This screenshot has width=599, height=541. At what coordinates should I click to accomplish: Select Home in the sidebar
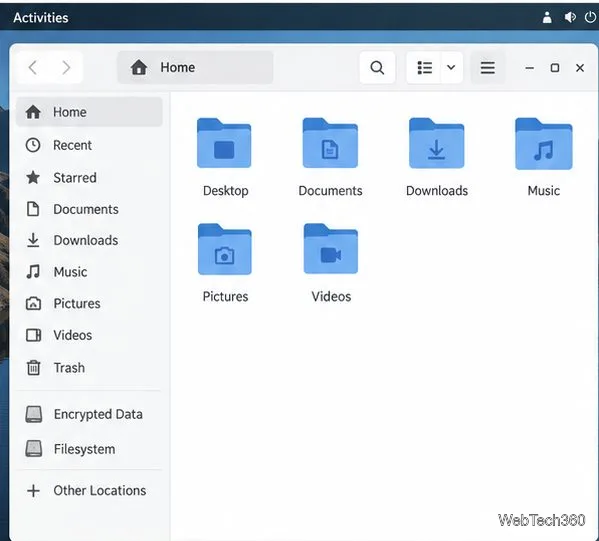(89, 112)
